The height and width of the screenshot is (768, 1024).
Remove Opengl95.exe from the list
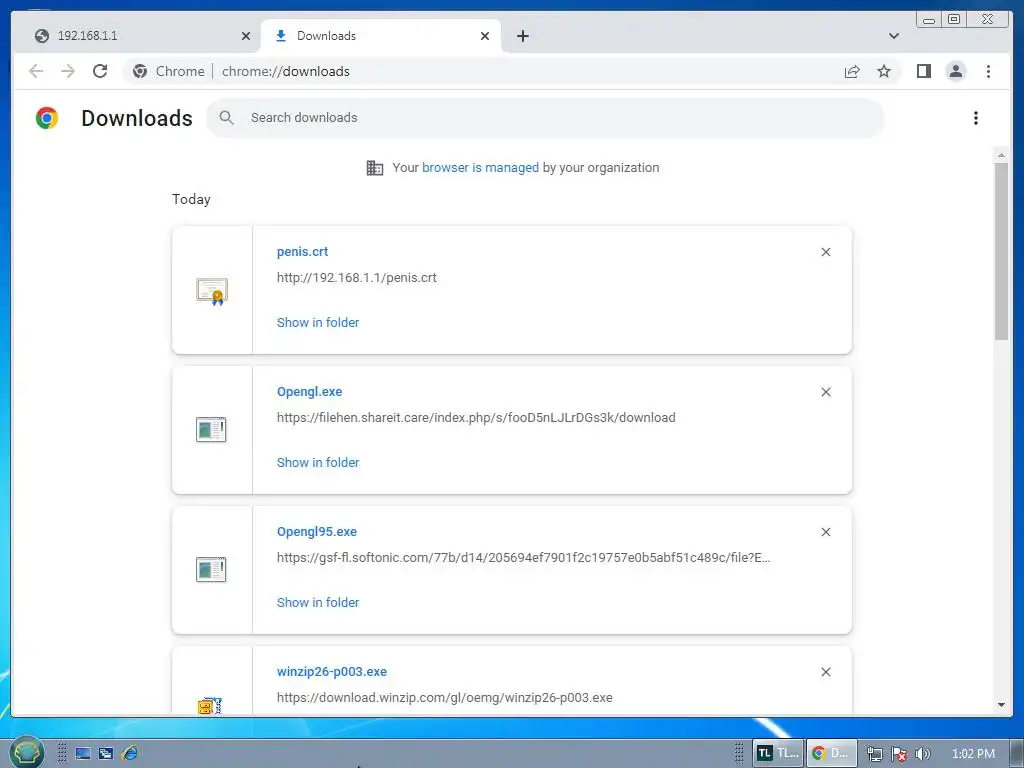tap(825, 532)
